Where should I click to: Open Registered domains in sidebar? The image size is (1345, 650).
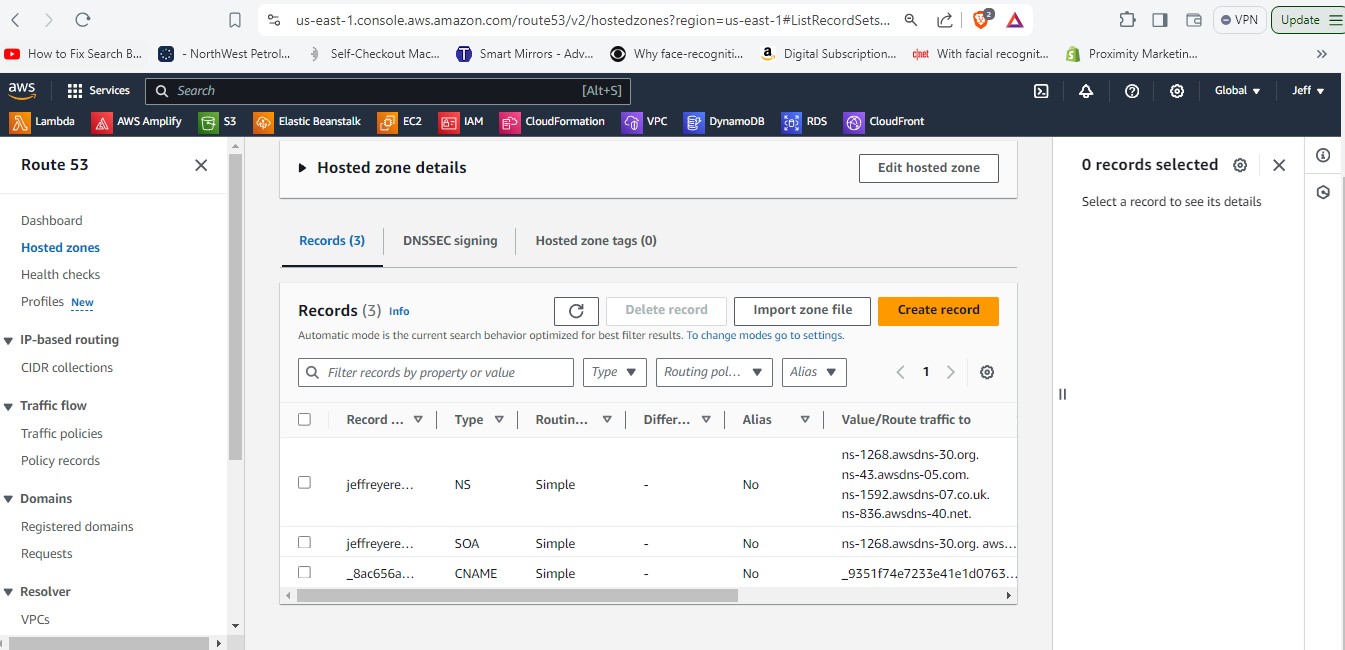77,527
